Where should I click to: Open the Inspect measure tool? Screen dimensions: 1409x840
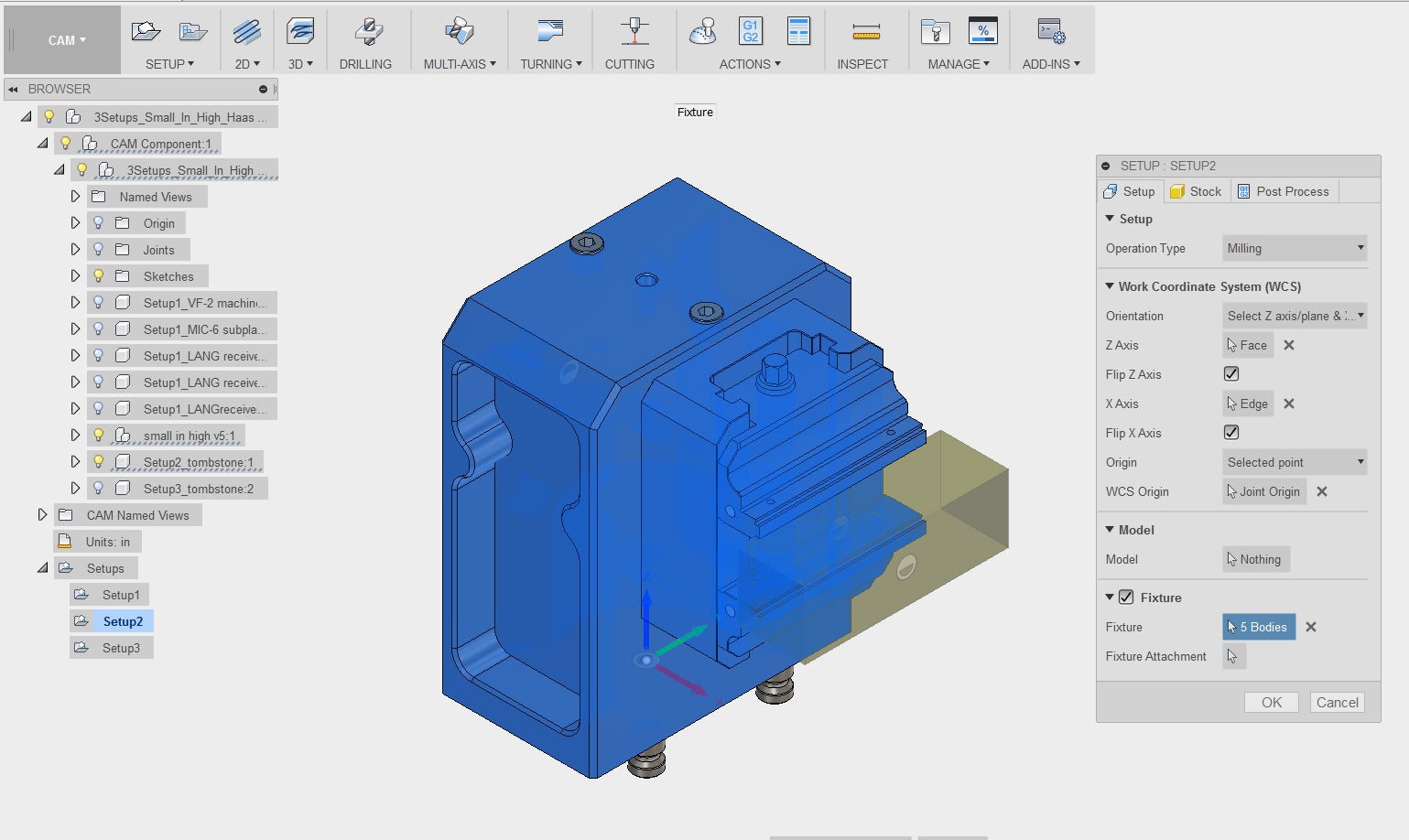(865, 32)
